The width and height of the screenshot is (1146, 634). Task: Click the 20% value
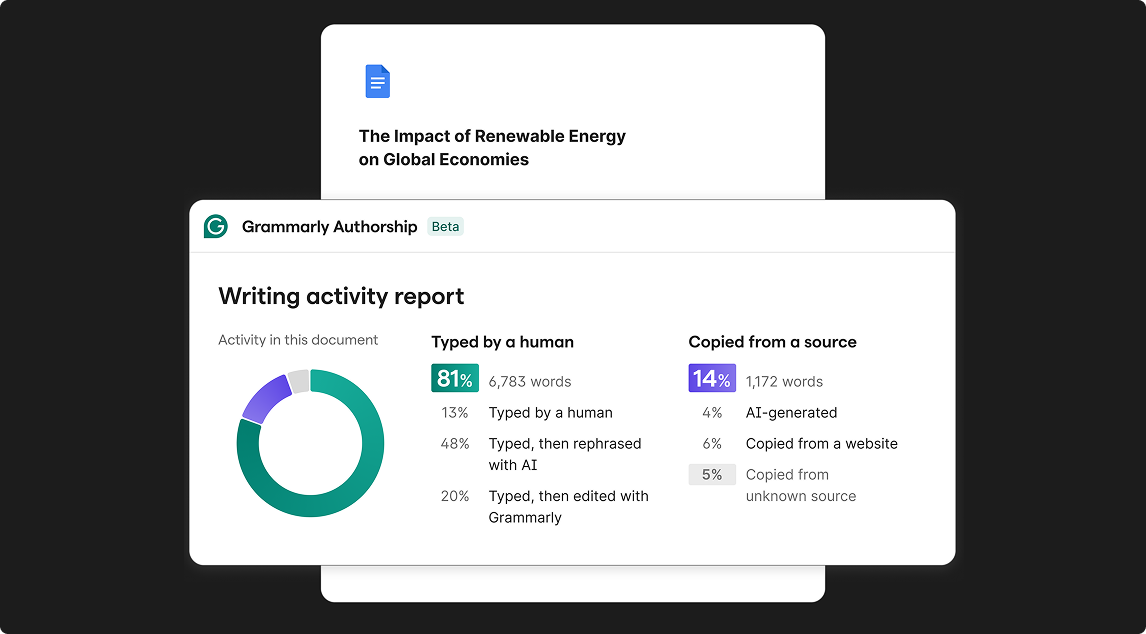(x=455, y=497)
